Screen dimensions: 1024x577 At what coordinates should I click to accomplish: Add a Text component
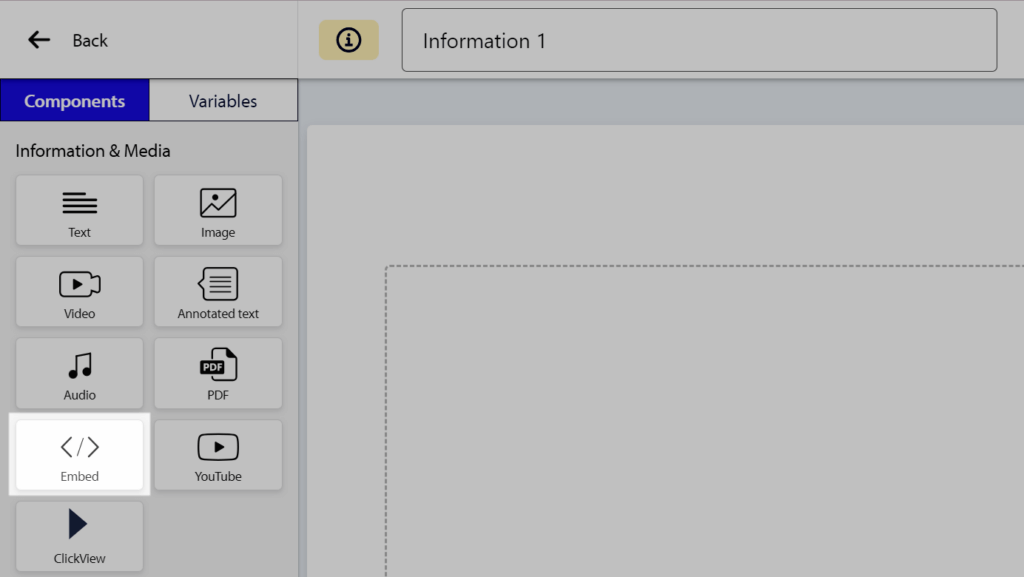[x=80, y=210]
